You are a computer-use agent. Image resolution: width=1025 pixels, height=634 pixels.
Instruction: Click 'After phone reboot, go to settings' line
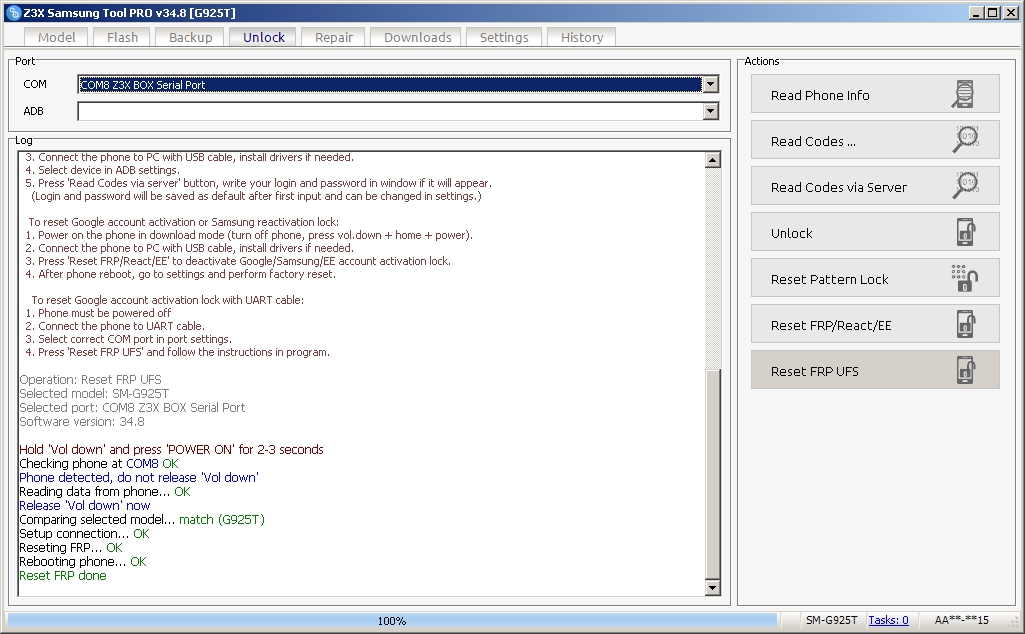[180, 274]
